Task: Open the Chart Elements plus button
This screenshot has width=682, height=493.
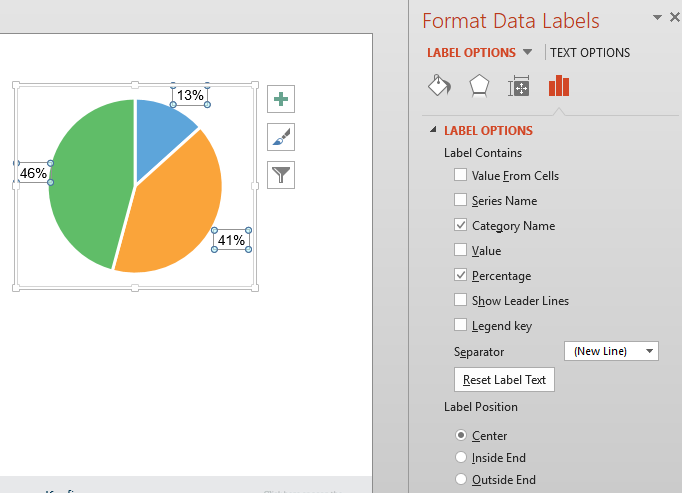Action: 281,99
